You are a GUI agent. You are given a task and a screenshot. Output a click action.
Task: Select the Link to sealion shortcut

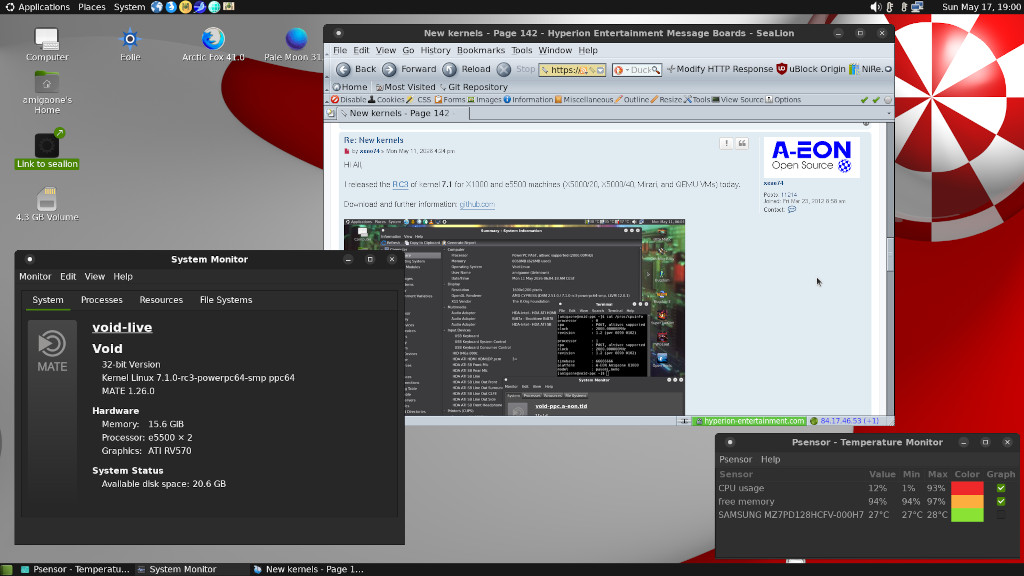point(47,149)
